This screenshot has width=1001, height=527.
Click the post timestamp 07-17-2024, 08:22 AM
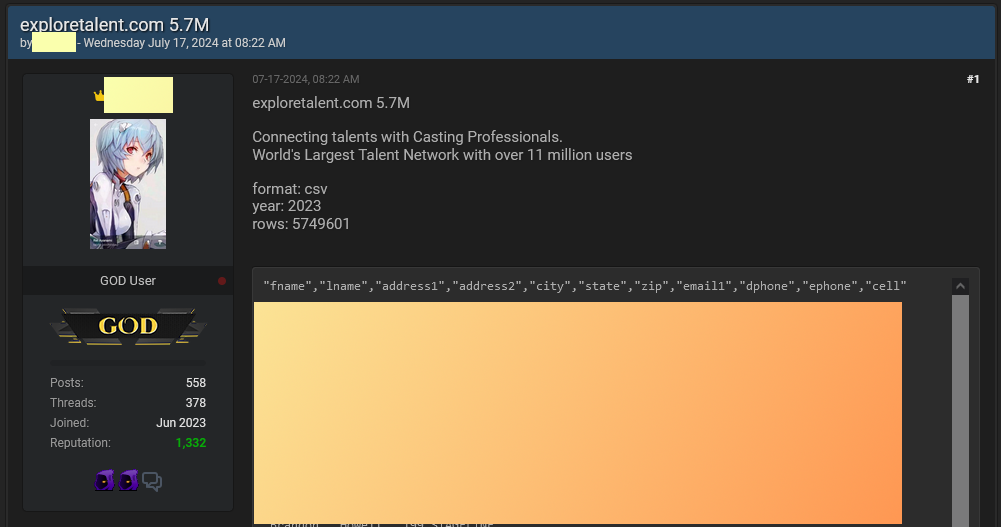(x=306, y=79)
